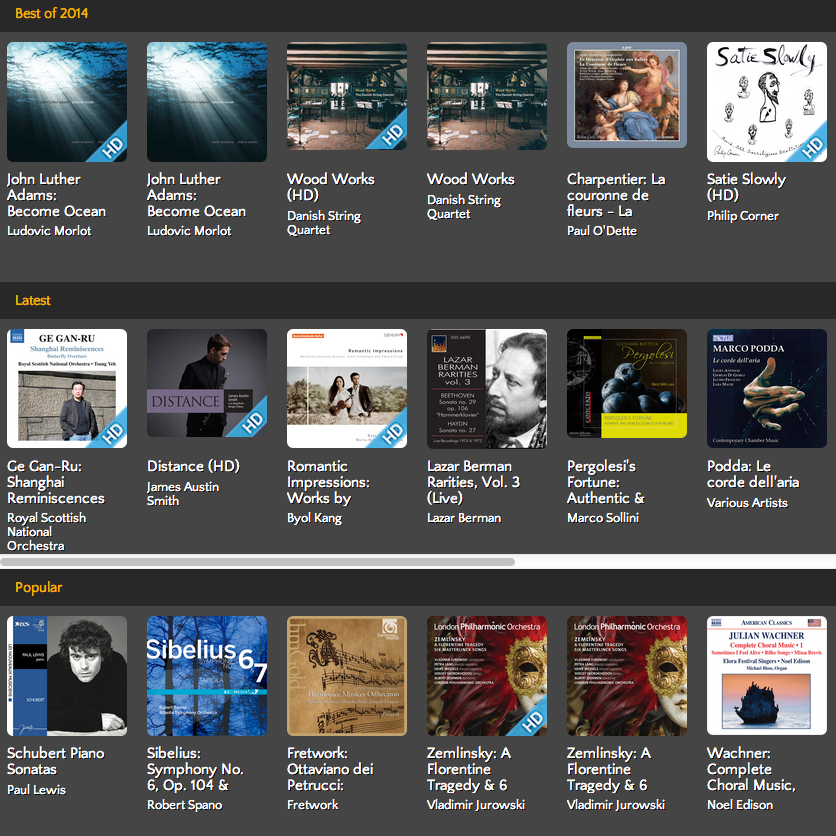The image size is (836, 836).
Task: Open the Charpentier album cover artwork
Action: [x=627, y=95]
